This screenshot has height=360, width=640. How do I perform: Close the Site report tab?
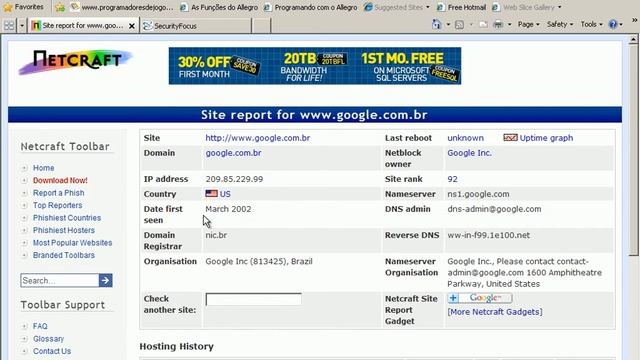click(x=132, y=26)
